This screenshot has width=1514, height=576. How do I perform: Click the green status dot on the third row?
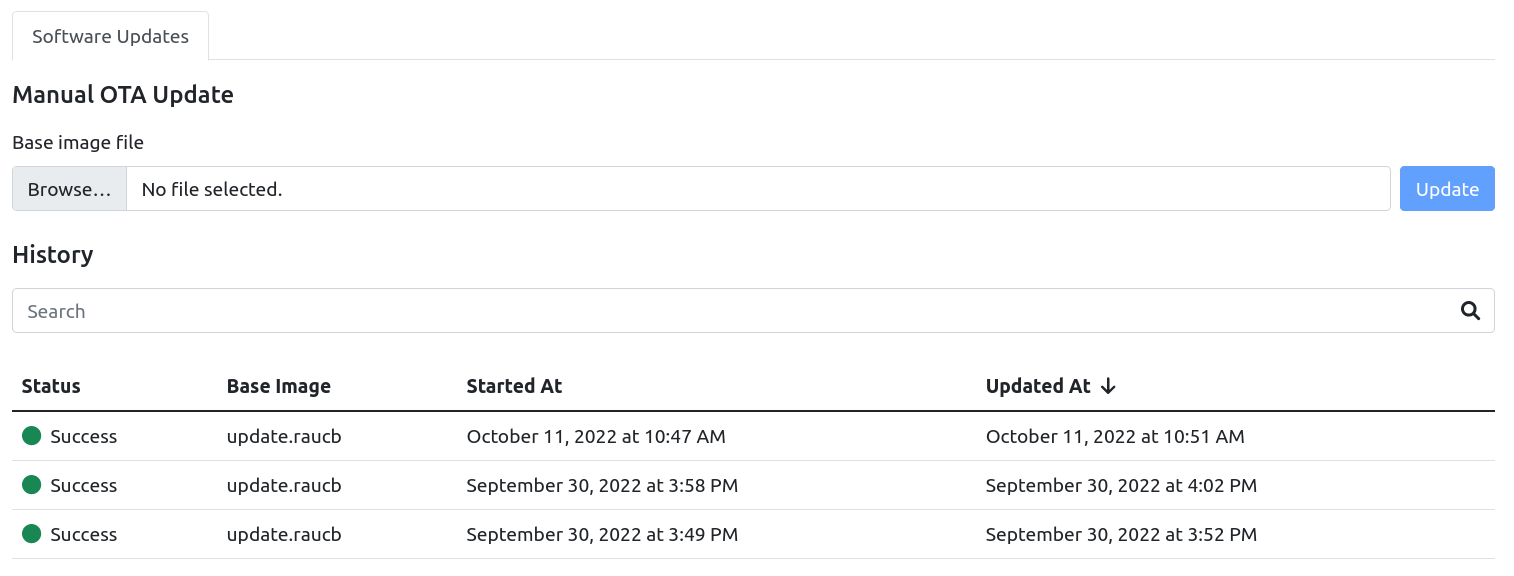pyautogui.click(x=30, y=534)
